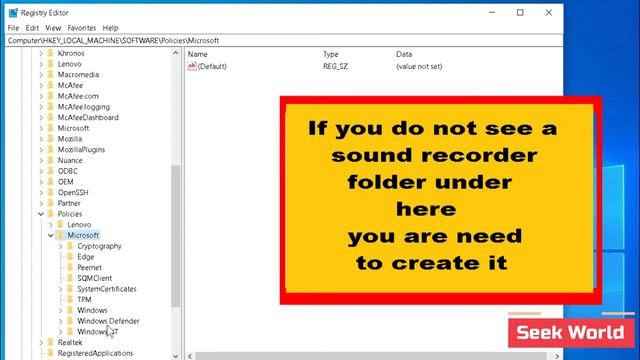Image resolution: width=640 pixels, height=360 pixels.
Task: Click the Edge folder icon
Action: [70, 256]
